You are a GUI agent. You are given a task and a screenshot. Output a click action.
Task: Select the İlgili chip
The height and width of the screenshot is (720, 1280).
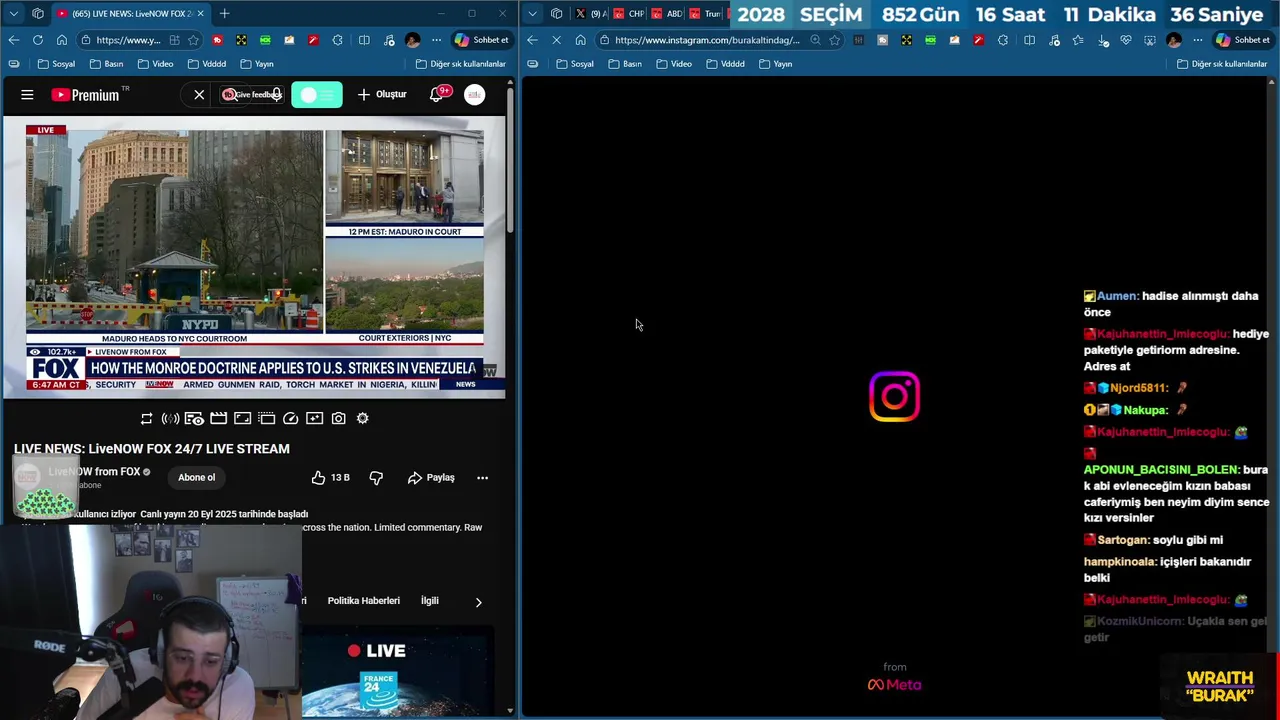[x=430, y=601]
